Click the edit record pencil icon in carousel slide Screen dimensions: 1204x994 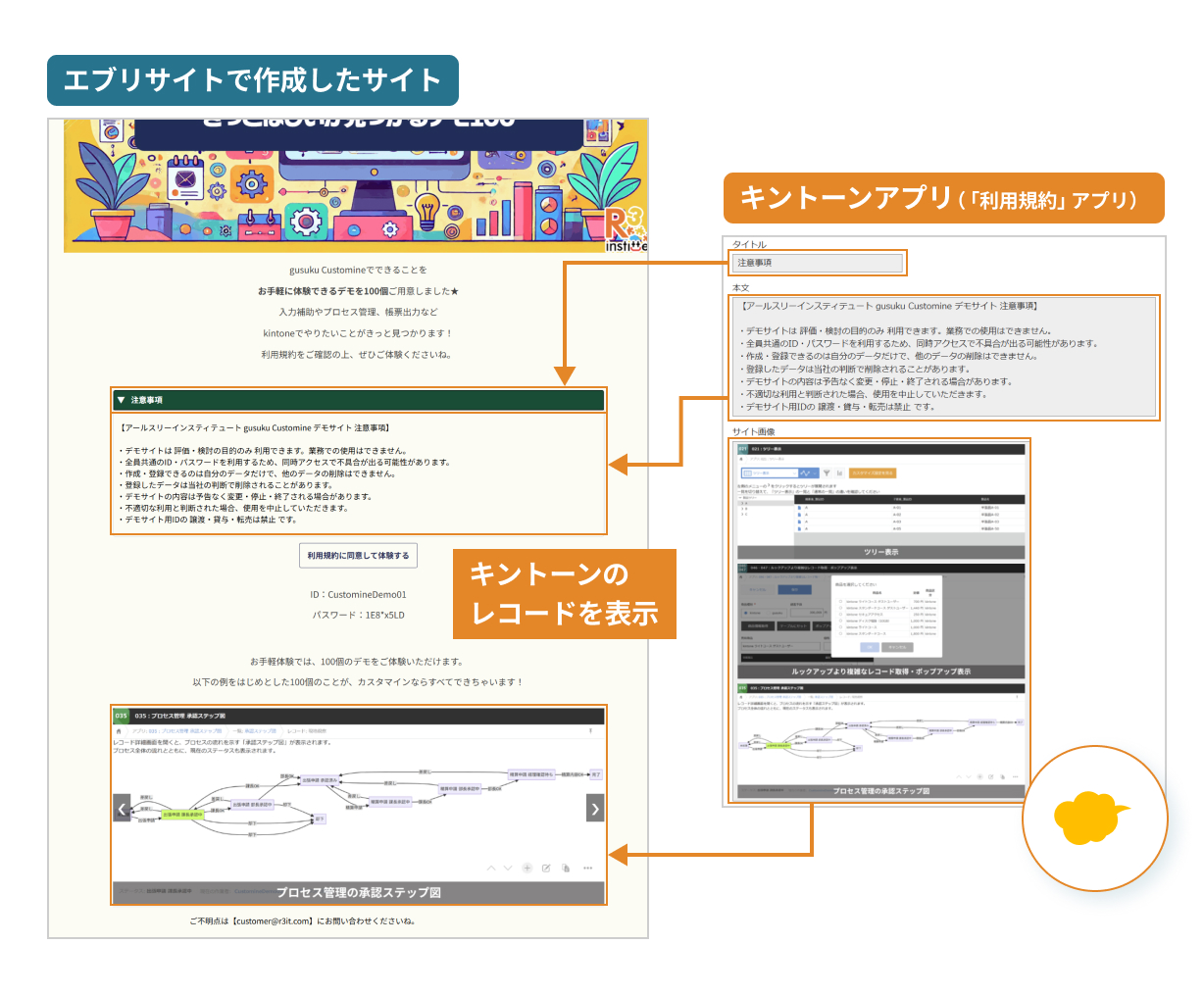[x=546, y=868]
